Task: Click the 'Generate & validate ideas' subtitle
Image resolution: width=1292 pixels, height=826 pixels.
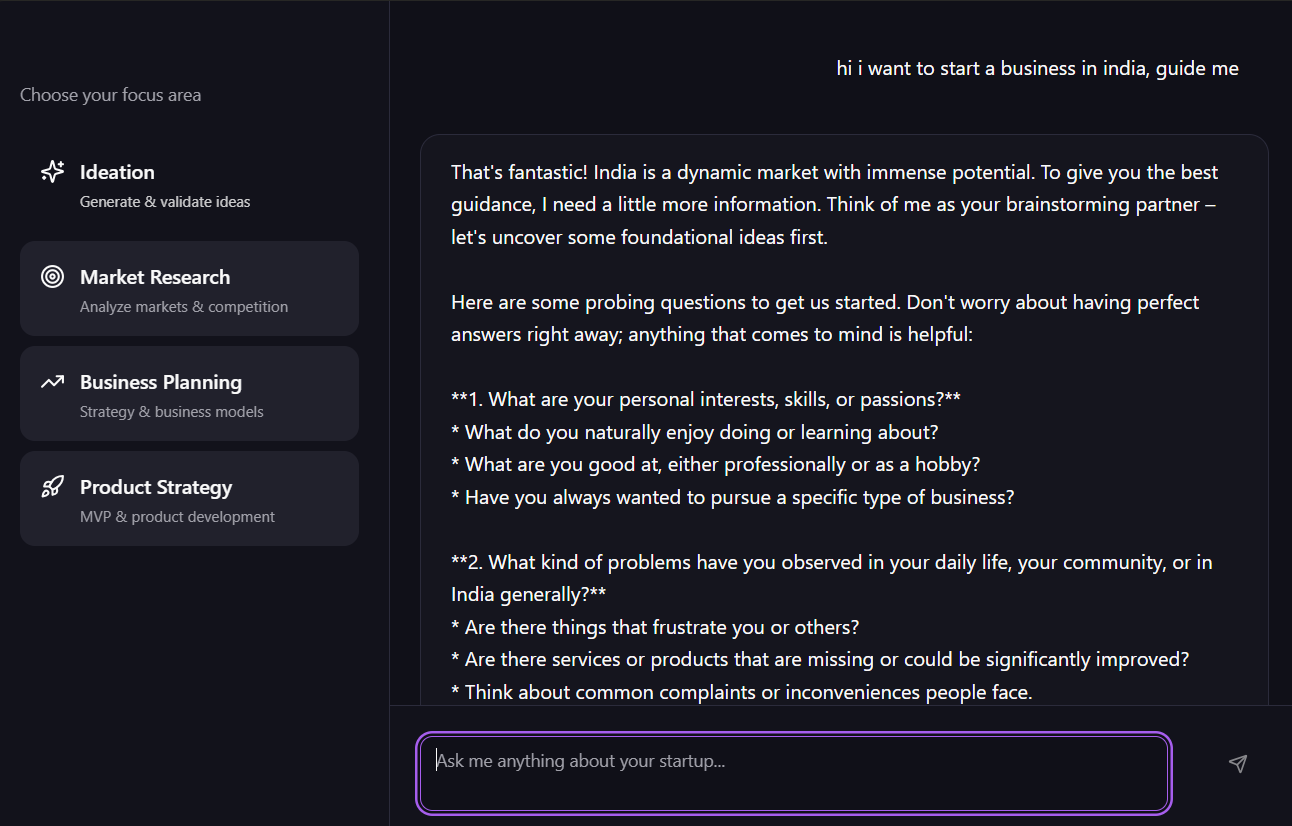Action: pyautogui.click(x=165, y=202)
